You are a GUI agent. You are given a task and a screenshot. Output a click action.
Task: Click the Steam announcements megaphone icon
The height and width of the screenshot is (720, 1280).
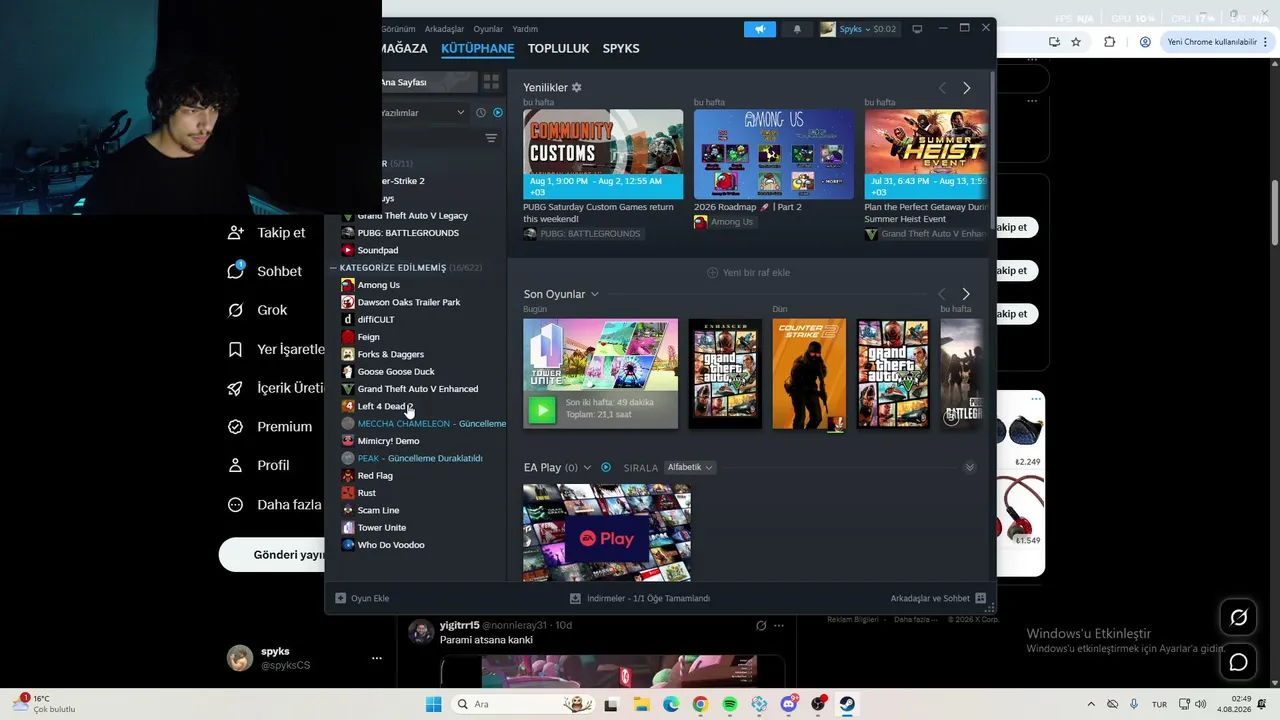[760, 29]
